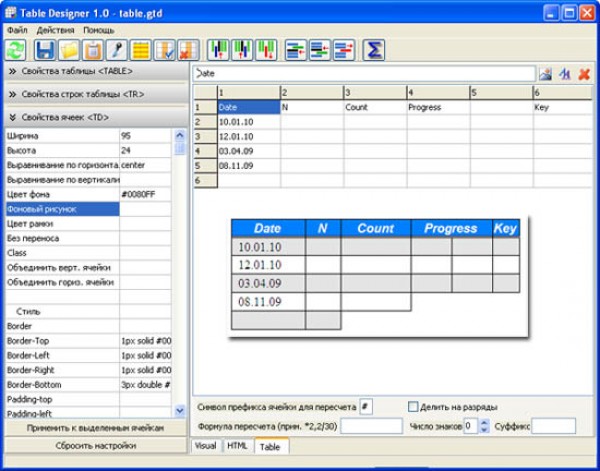Click 'Применить к выделенным ячейкам' button
The image size is (600, 471).
click(95, 428)
